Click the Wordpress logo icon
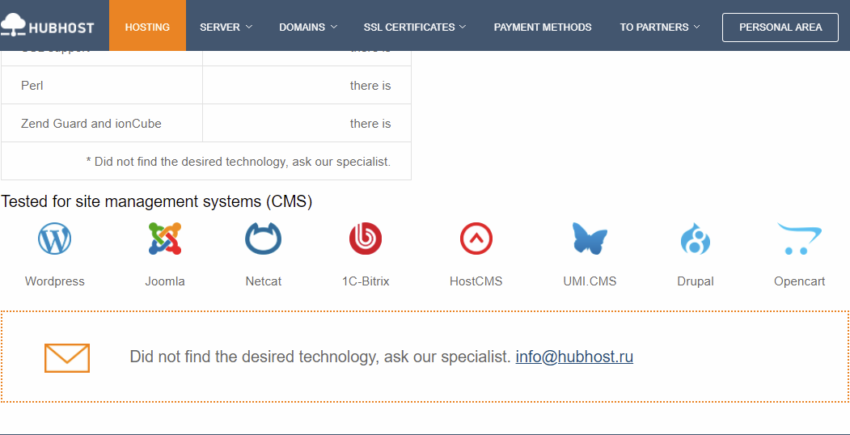The width and height of the screenshot is (850, 435). click(54, 239)
